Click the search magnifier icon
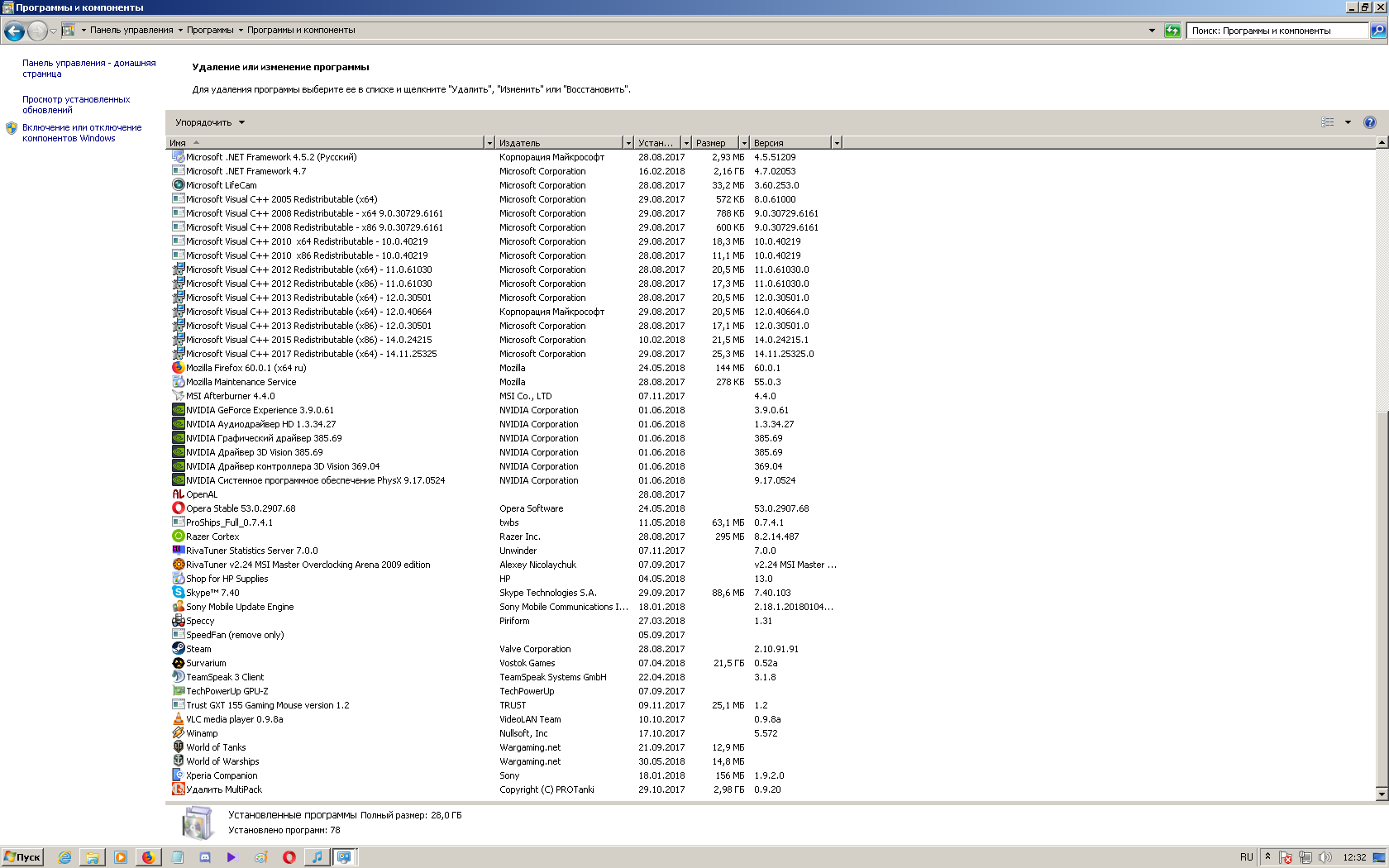The image size is (1389, 868). [x=1377, y=31]
